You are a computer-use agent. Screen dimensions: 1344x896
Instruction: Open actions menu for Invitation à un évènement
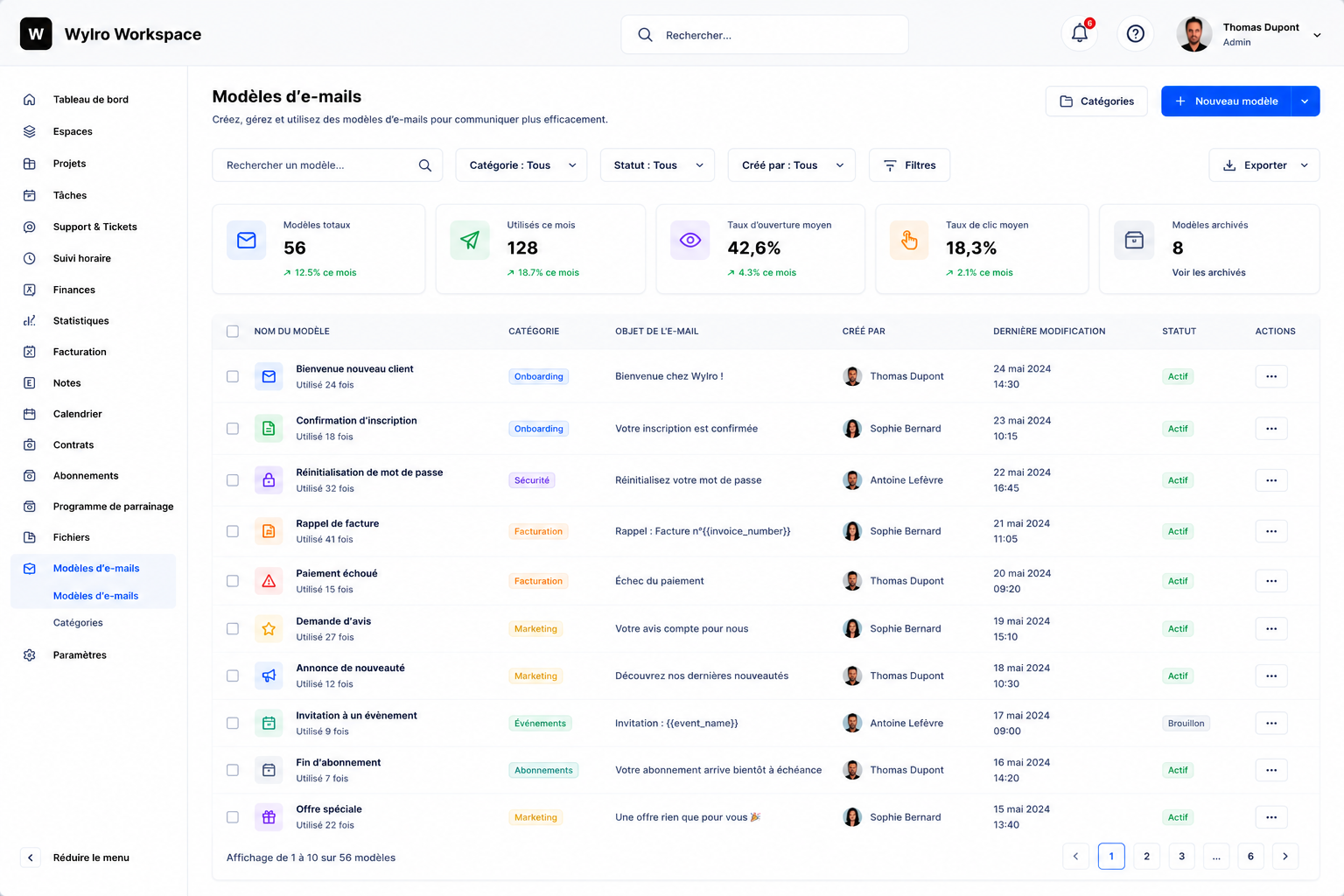1271,724
